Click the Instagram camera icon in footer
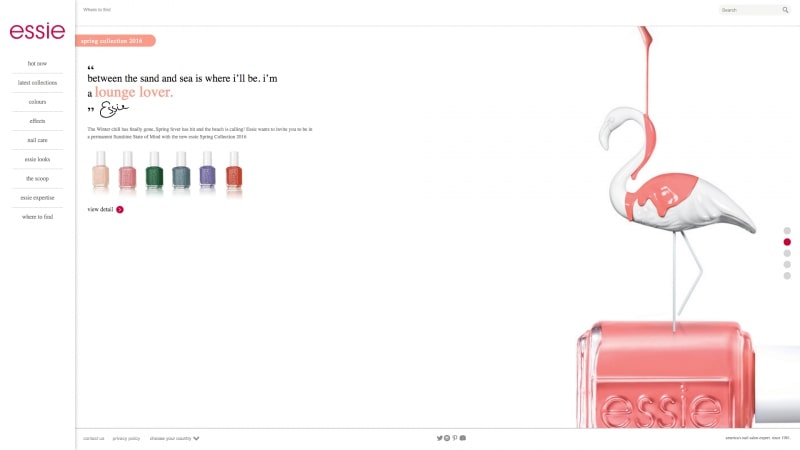 point(463,438)
